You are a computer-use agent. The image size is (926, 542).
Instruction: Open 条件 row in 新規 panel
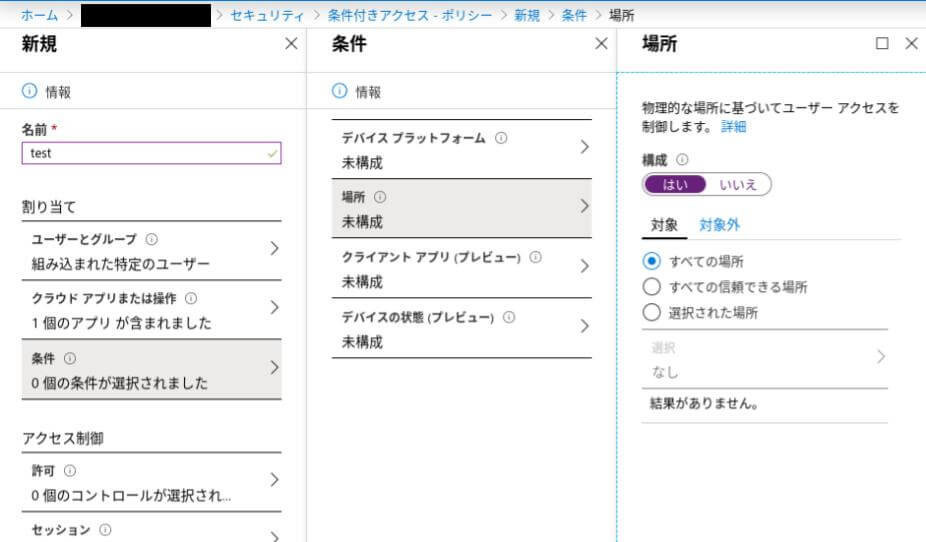pyautogui.click(x=151, y=370)
